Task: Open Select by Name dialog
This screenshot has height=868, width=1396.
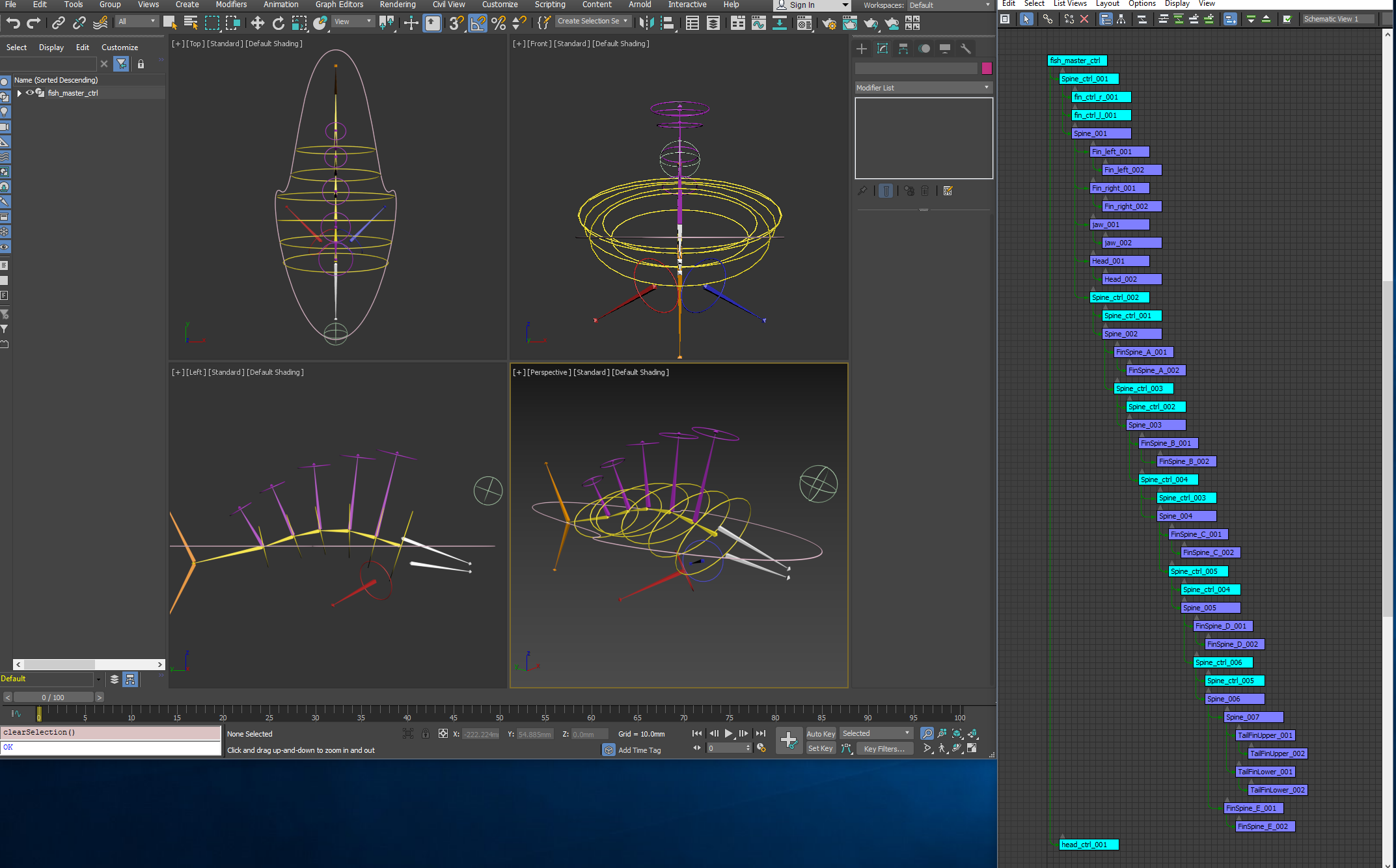Action: 191,23
